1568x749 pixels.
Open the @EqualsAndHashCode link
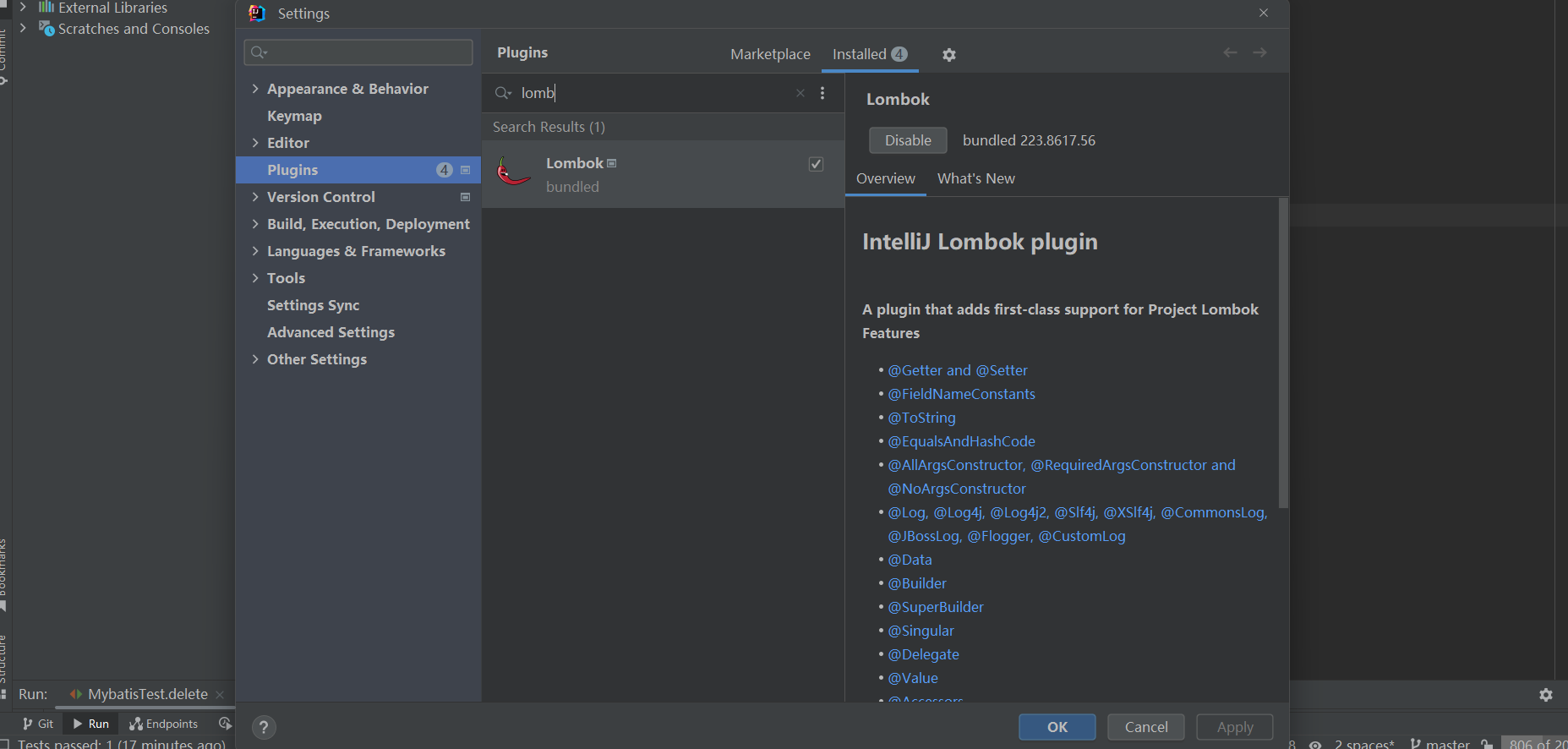[x=961, y=441]
